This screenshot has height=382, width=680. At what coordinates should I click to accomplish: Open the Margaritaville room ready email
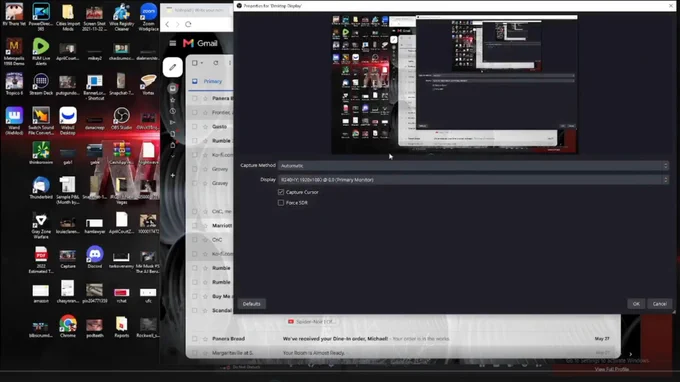tap(403, 353)
